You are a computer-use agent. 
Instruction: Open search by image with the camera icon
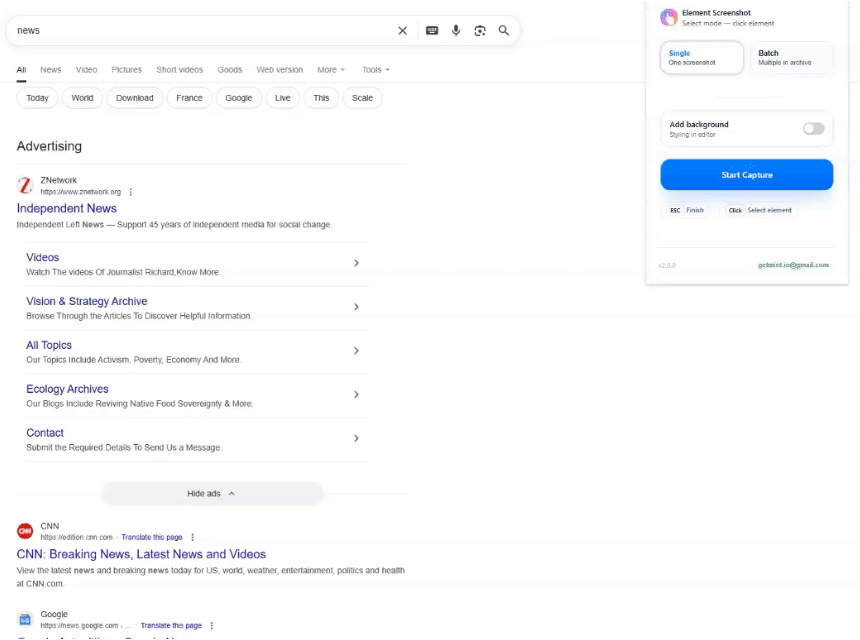pos(480,30)
